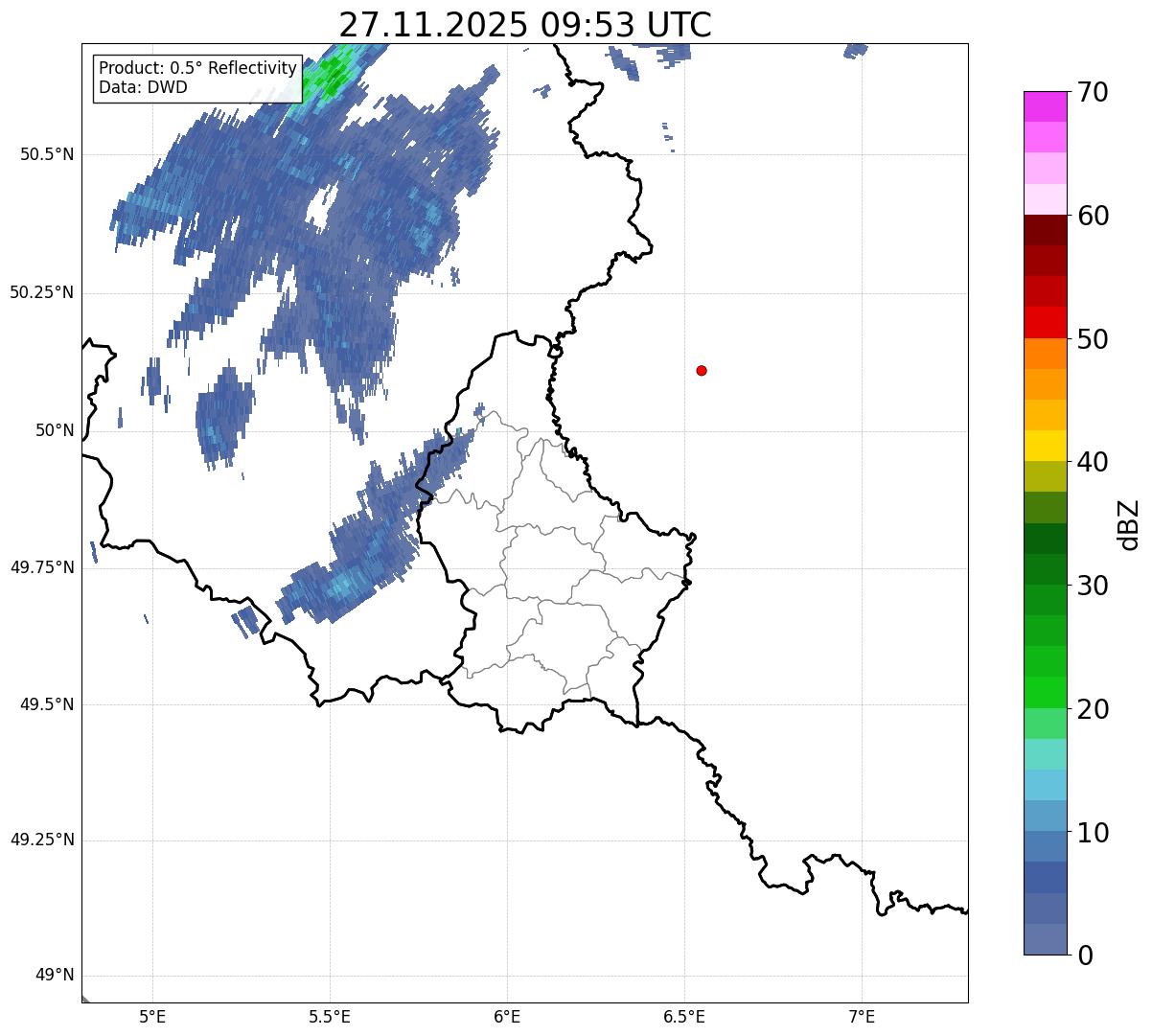Click the 6°E longitude label

coord(507,1017)
